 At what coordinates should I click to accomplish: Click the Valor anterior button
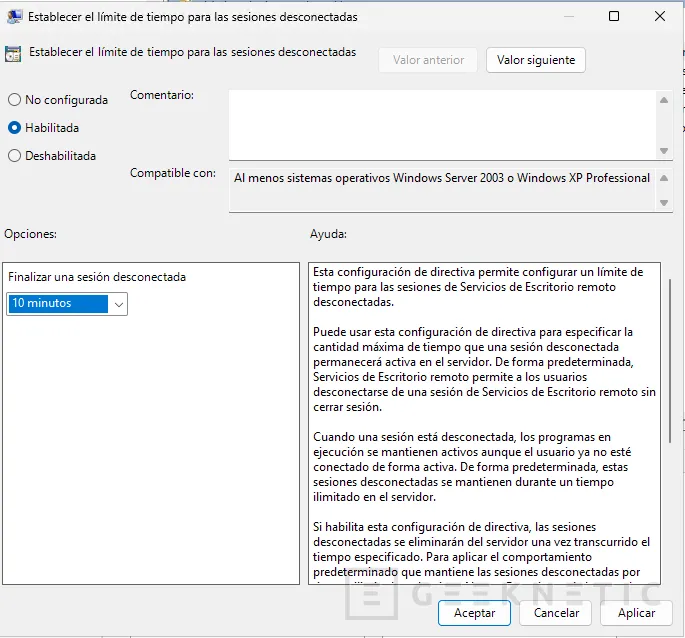(428, 60)
